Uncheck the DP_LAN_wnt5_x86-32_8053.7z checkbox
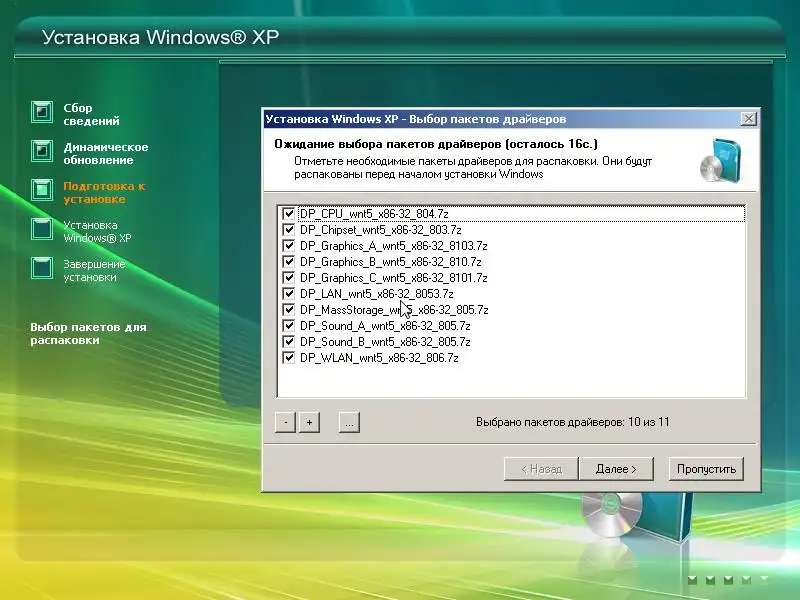Screen dimensions: 800x600 click(x=288, y=293)
